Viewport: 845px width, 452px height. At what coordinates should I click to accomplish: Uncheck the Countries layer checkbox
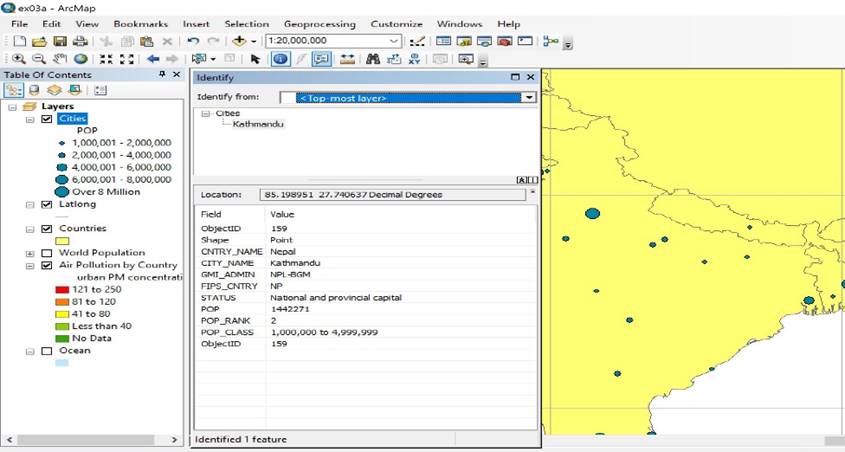(47, 228)
